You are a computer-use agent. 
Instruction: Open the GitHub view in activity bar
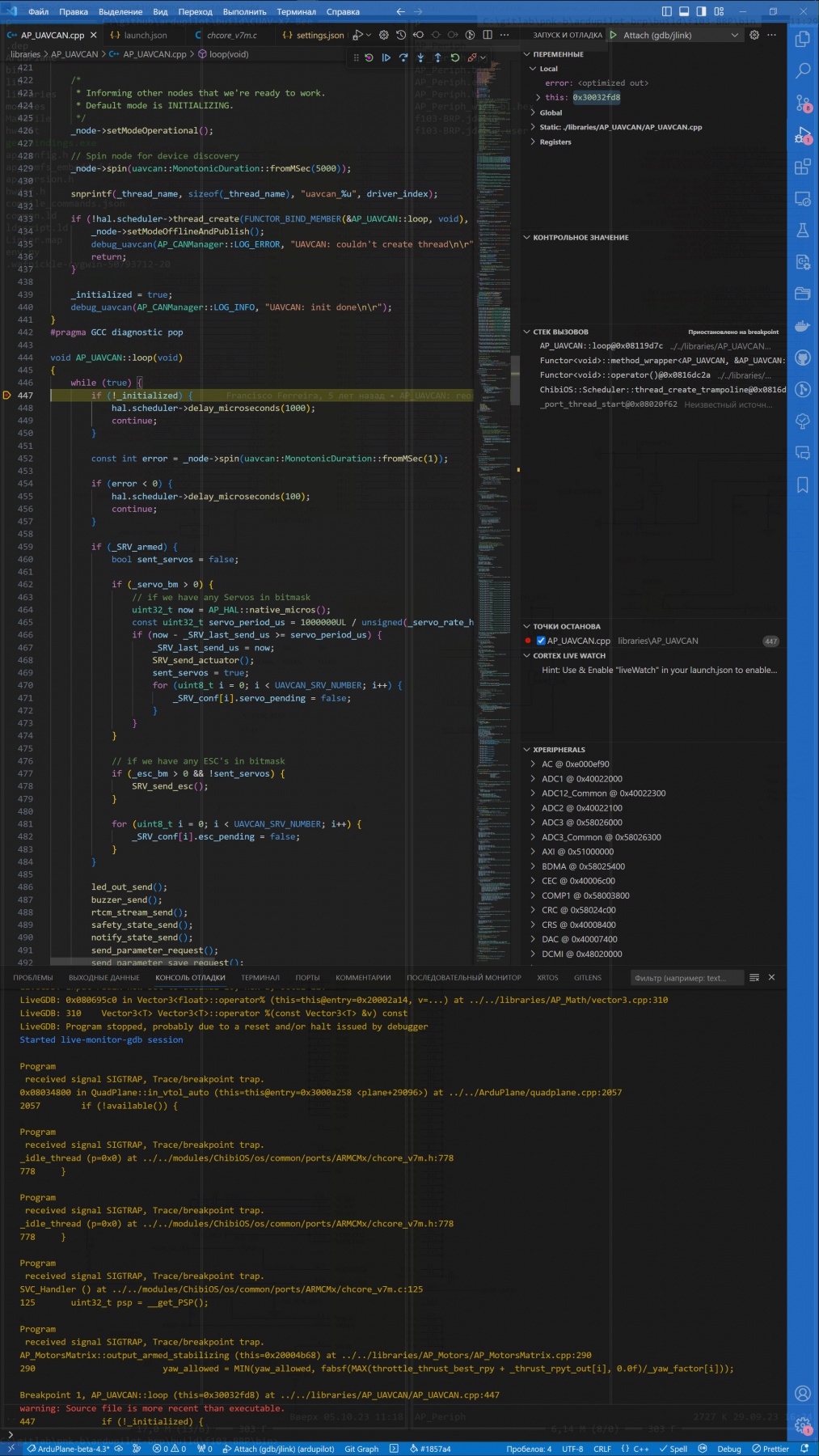click(x=803, y=358)
